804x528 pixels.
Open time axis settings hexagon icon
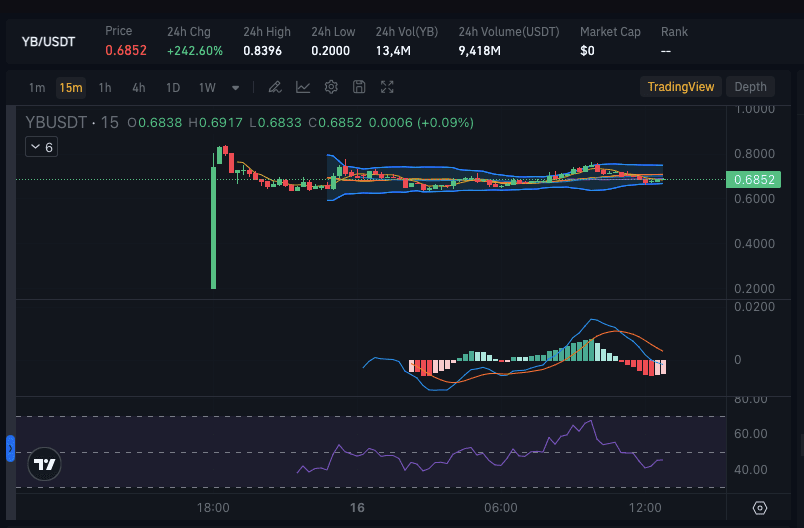pos(760,508)
